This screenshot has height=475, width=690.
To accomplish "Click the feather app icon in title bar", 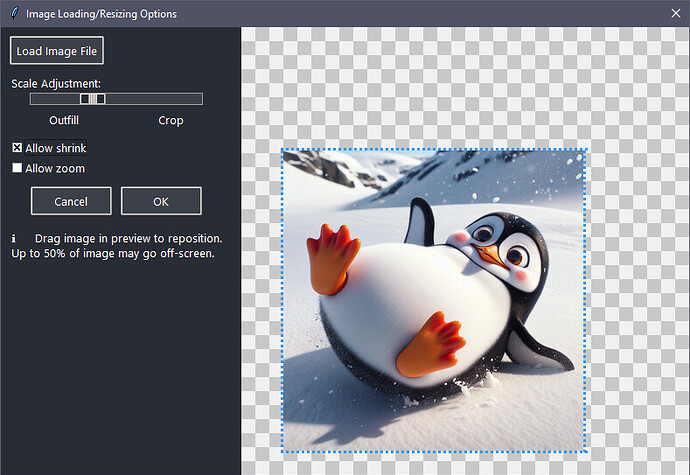I will click(x=15, y=13).
